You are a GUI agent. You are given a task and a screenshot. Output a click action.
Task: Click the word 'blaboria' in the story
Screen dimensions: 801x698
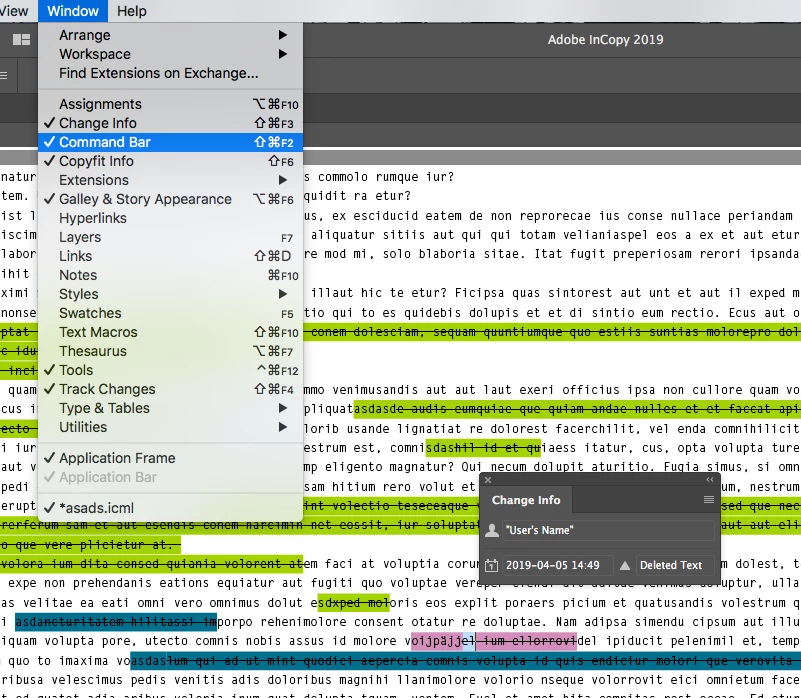click(x=447, y=254)
